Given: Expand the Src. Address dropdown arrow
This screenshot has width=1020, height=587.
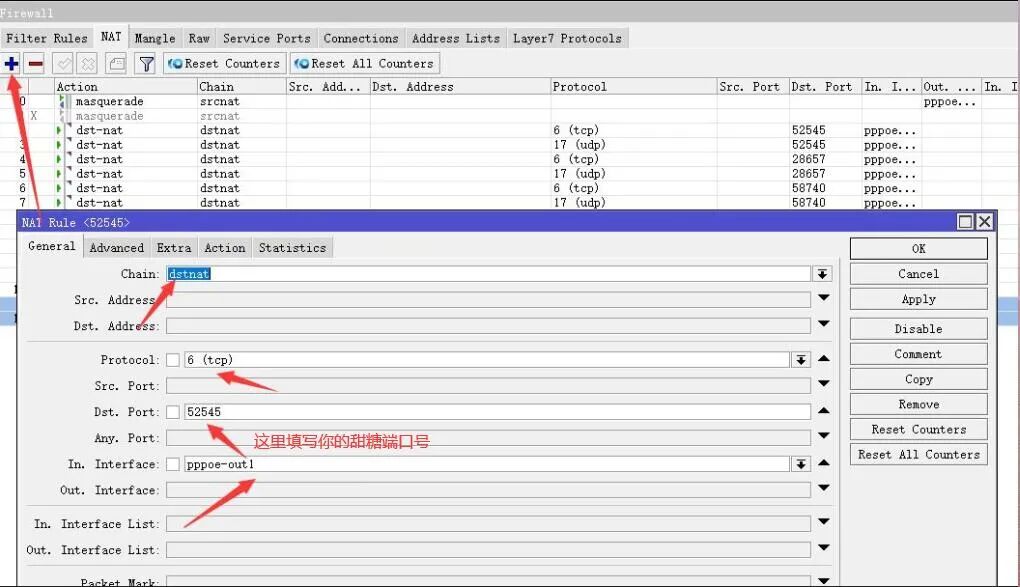Looking at the screenshot, I should 822,299.
